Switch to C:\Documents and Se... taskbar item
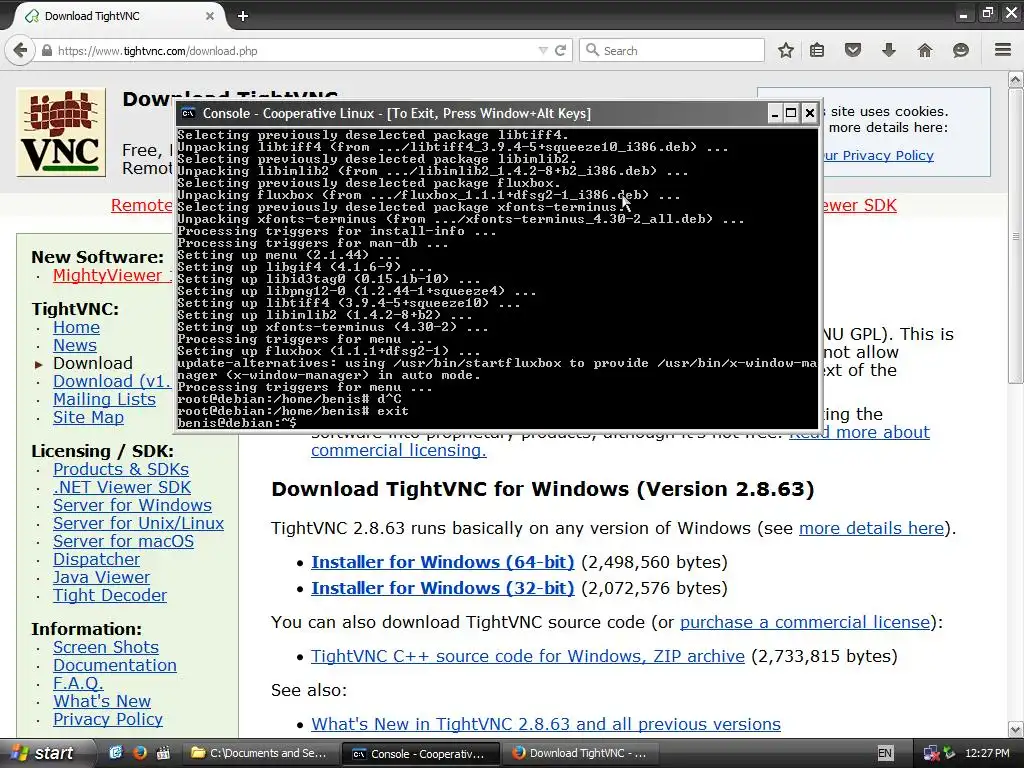 click(261, 753)
